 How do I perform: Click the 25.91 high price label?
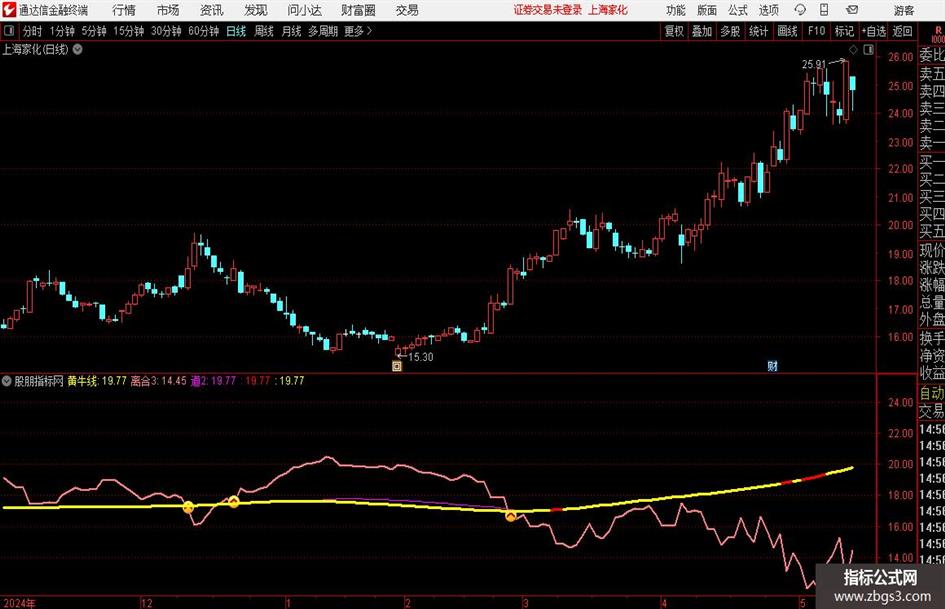pyautogui.click(x=814, y=64)
